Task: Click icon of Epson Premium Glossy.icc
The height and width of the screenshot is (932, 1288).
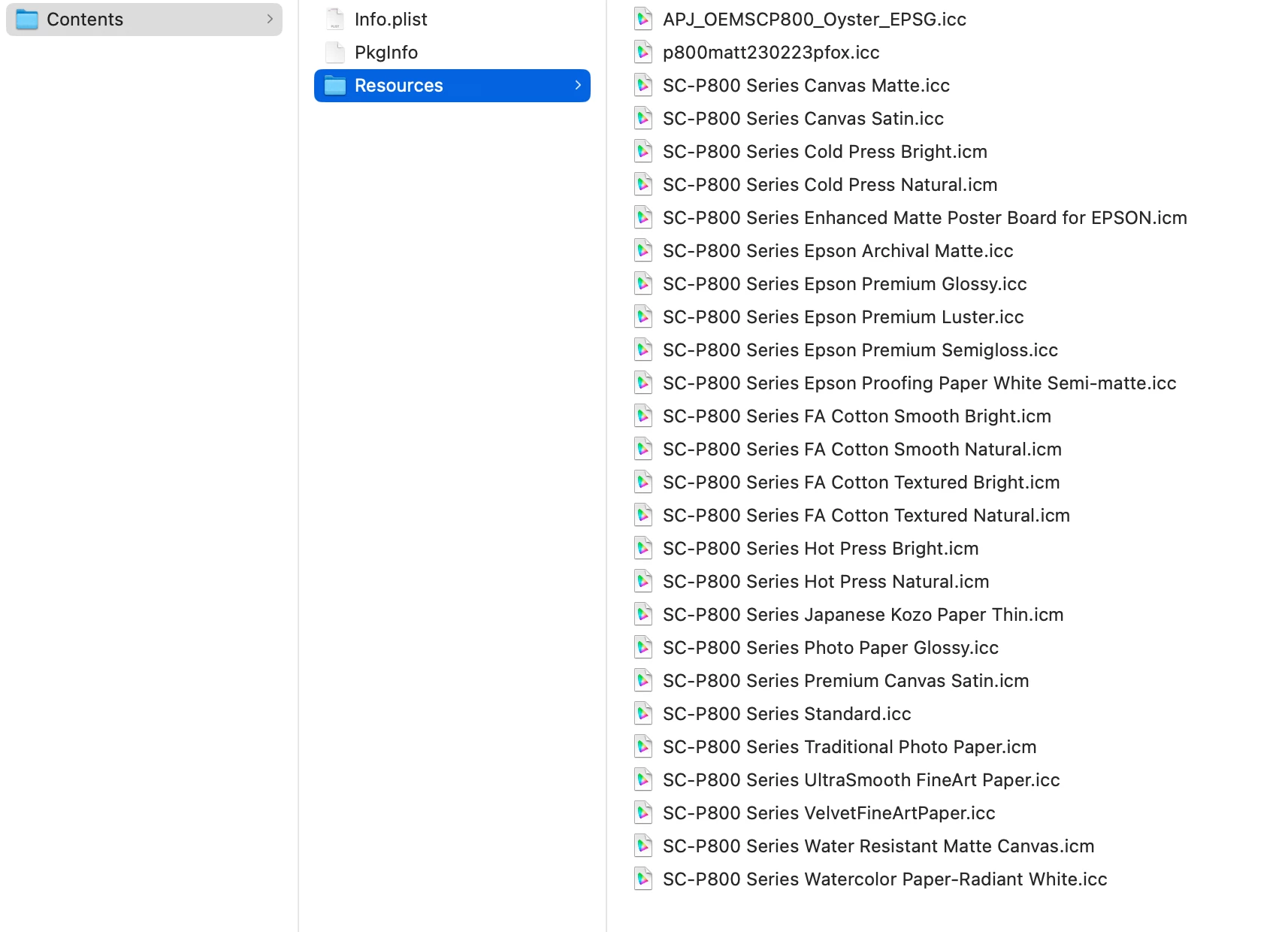Action: [x=643, y=284]
